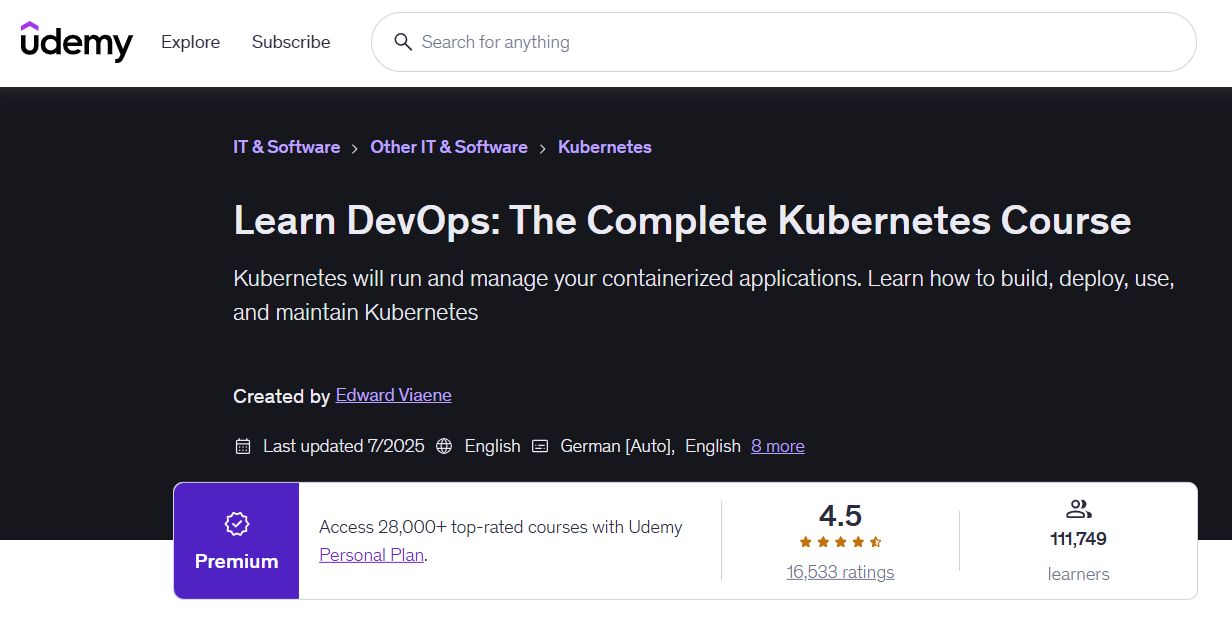
Task: Click the Created by label
Action: [282, 396]
